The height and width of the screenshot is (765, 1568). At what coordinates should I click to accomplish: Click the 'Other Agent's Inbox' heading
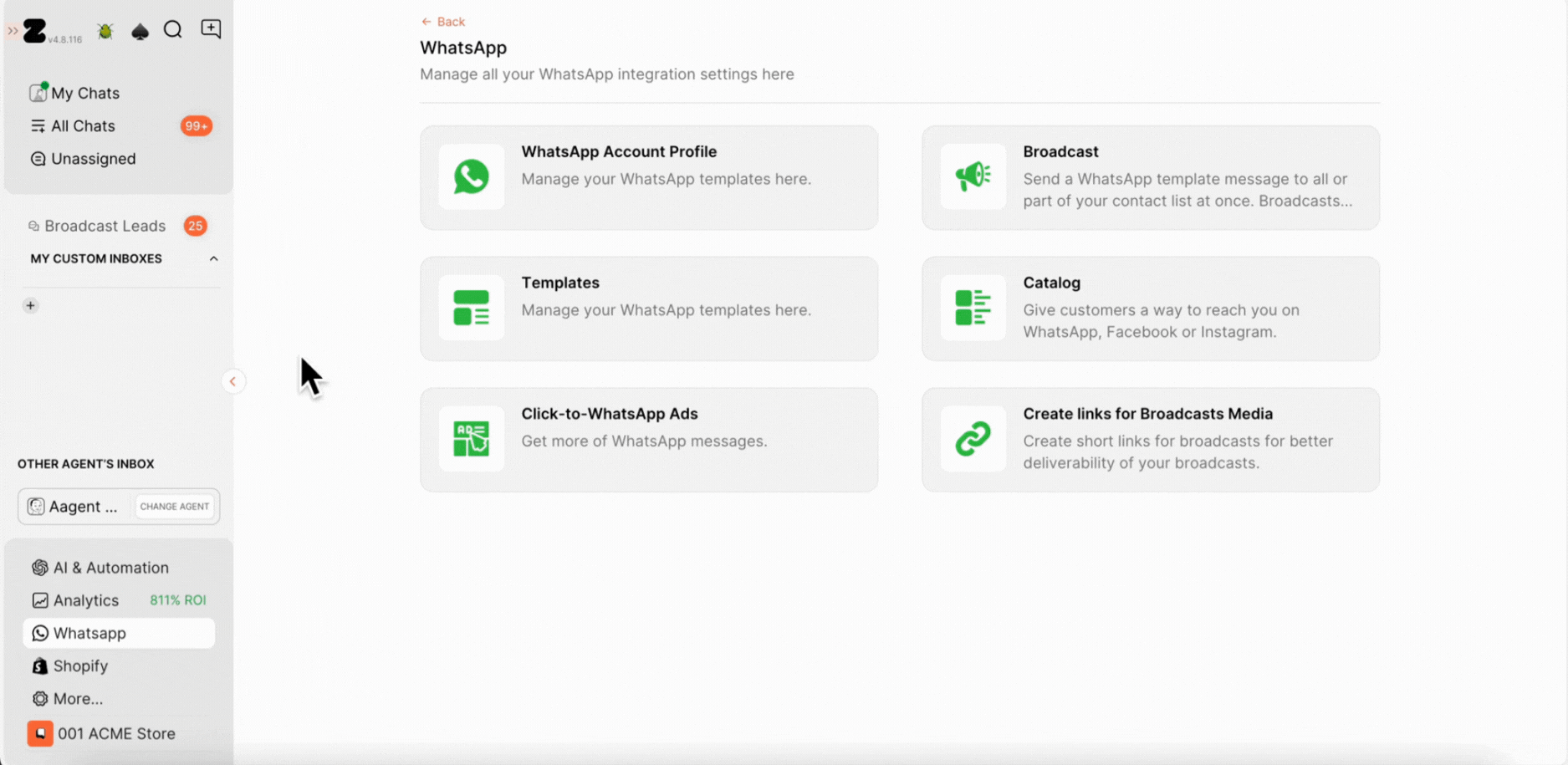pyautogui.click(x=86, y=464)
